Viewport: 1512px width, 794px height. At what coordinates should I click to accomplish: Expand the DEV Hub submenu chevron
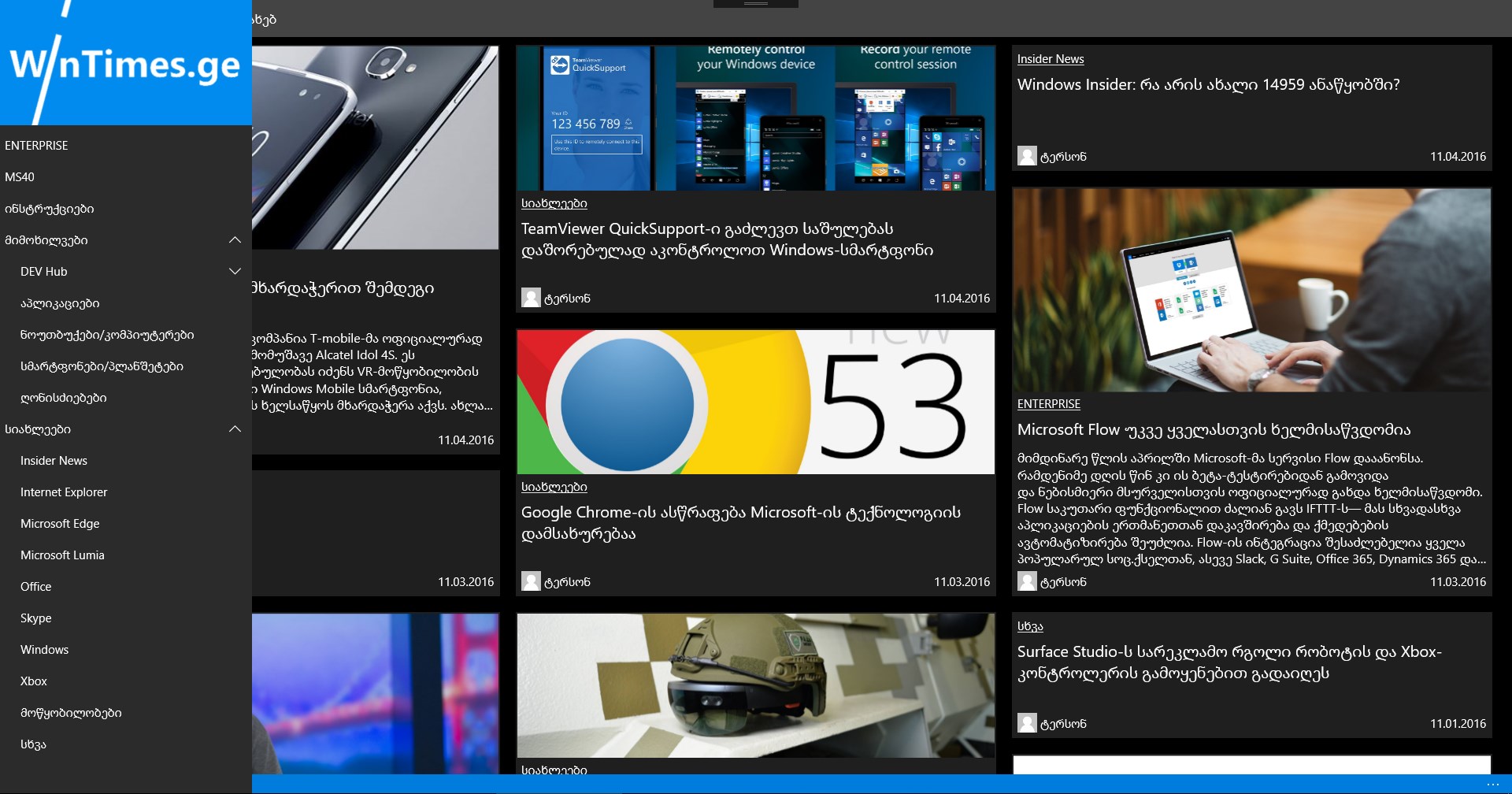235,272
